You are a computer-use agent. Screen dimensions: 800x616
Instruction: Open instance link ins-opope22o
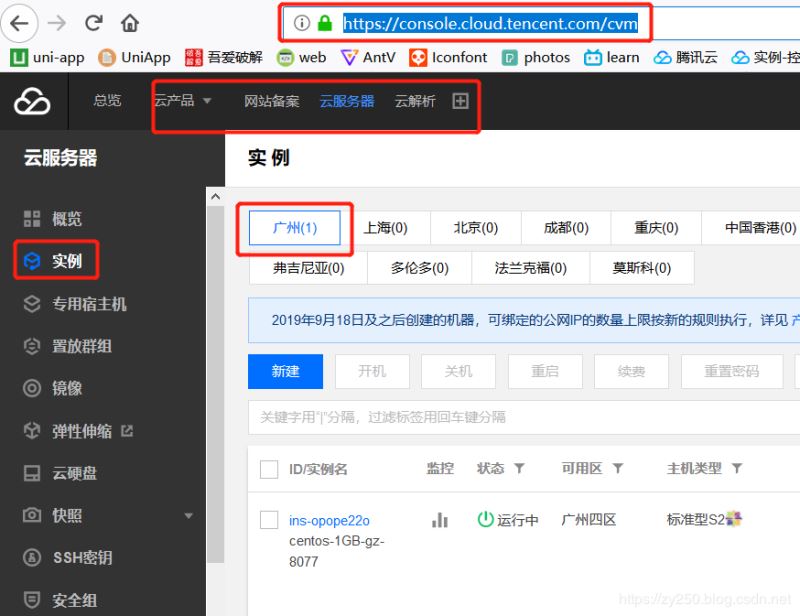click(x=331, y=519)
